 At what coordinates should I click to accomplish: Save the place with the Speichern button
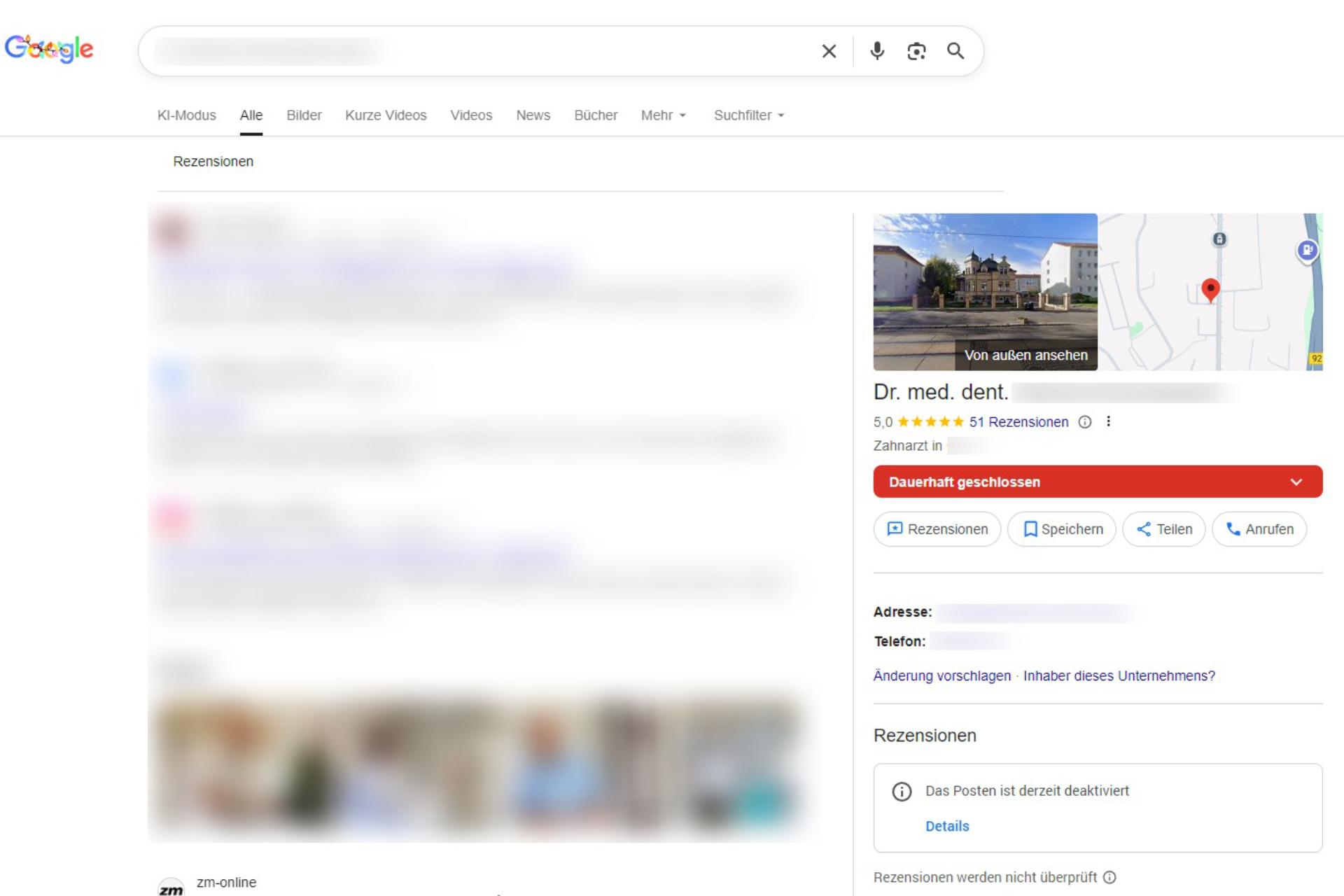1062,529
